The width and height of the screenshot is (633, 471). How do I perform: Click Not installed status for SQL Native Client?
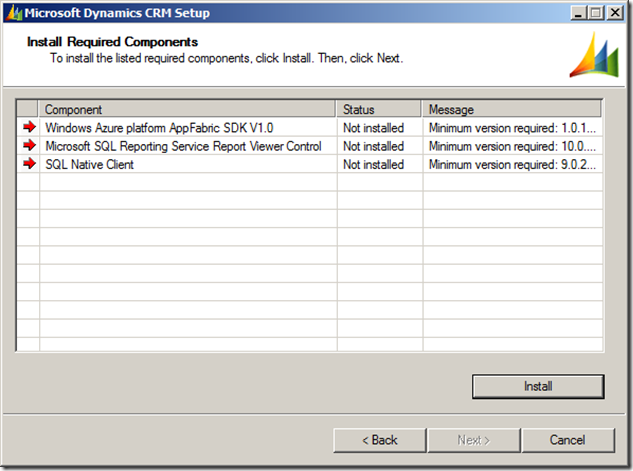click(x=373, y=164)
